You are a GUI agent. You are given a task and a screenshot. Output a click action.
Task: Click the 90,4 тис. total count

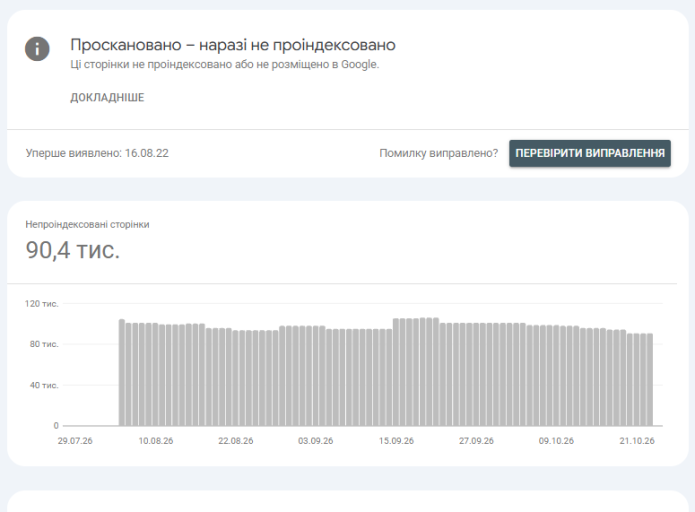click(73, 250)
